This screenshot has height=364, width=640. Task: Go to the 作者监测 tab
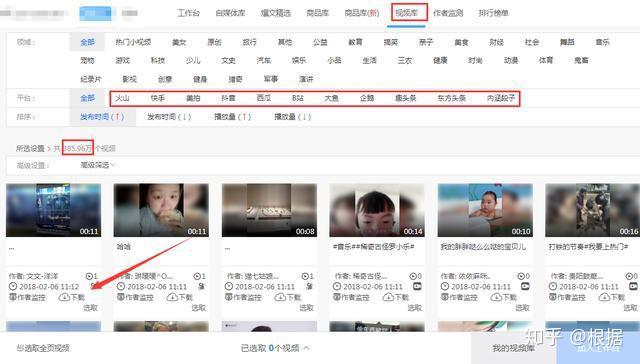coord(448,13)
